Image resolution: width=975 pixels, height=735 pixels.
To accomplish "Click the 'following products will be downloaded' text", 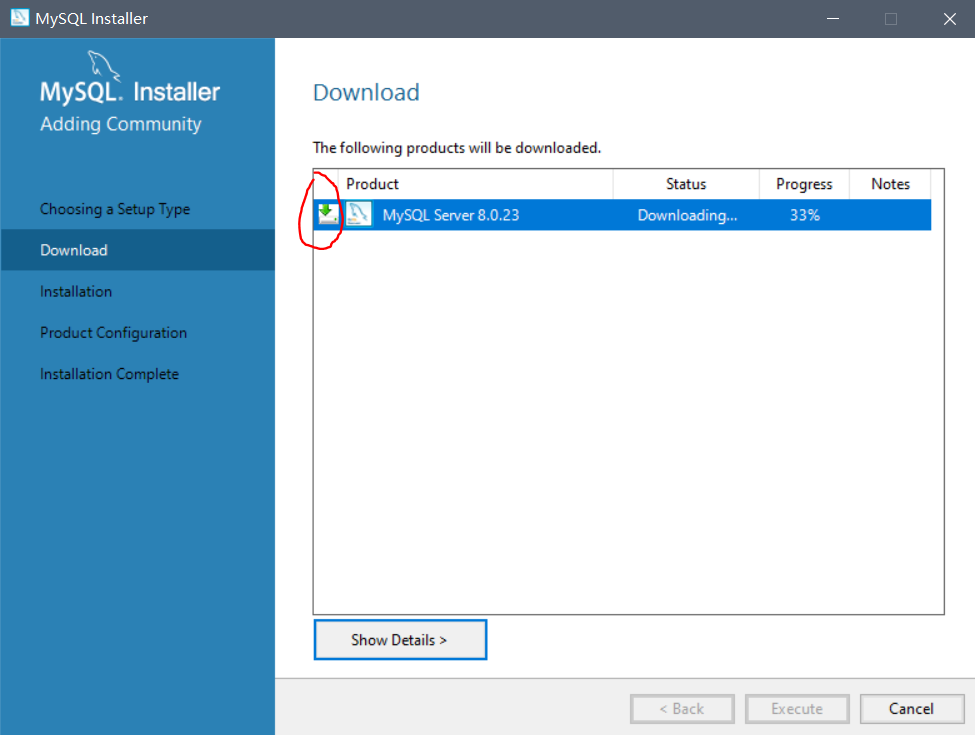I will [456, 148].
